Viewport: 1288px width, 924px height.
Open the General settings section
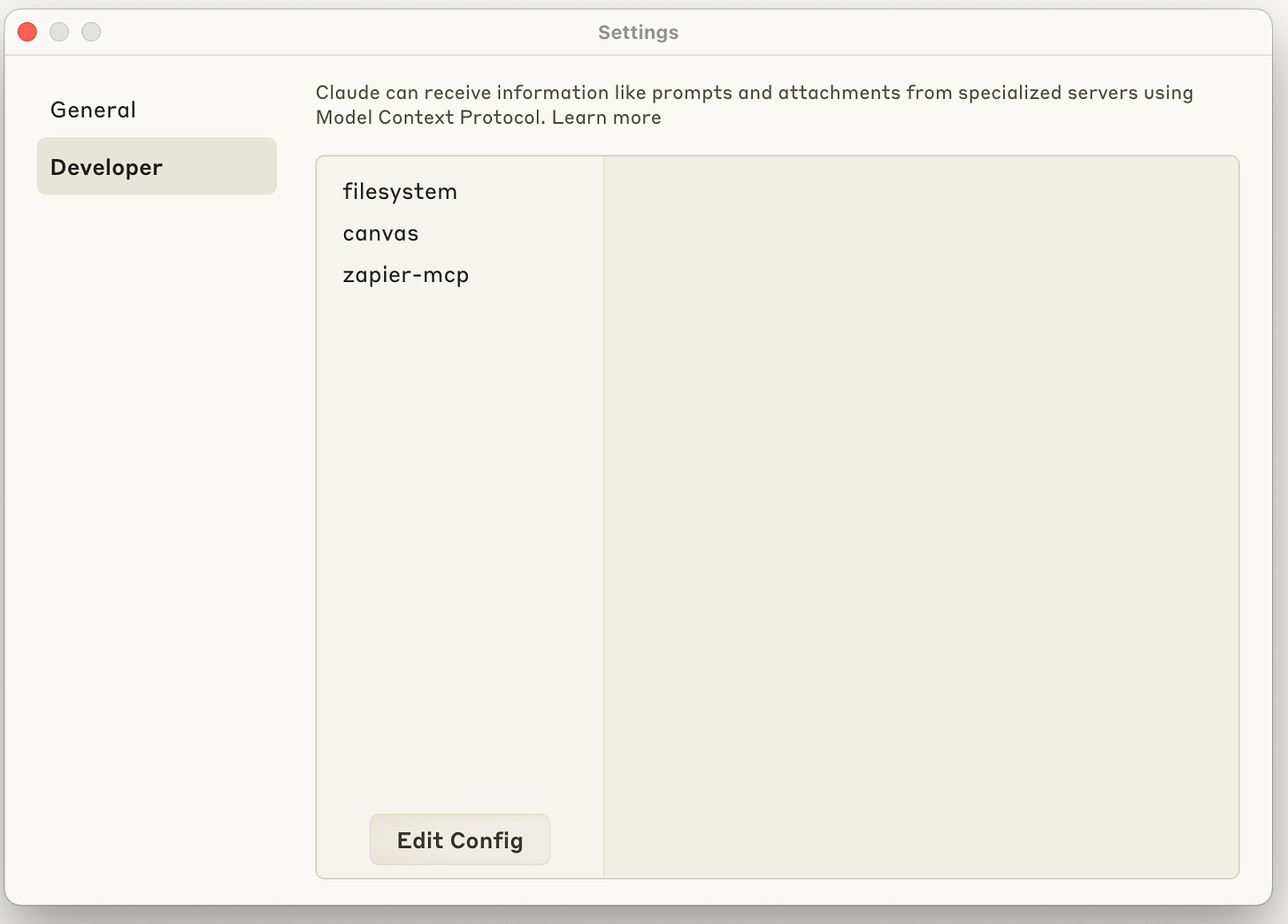157,110
